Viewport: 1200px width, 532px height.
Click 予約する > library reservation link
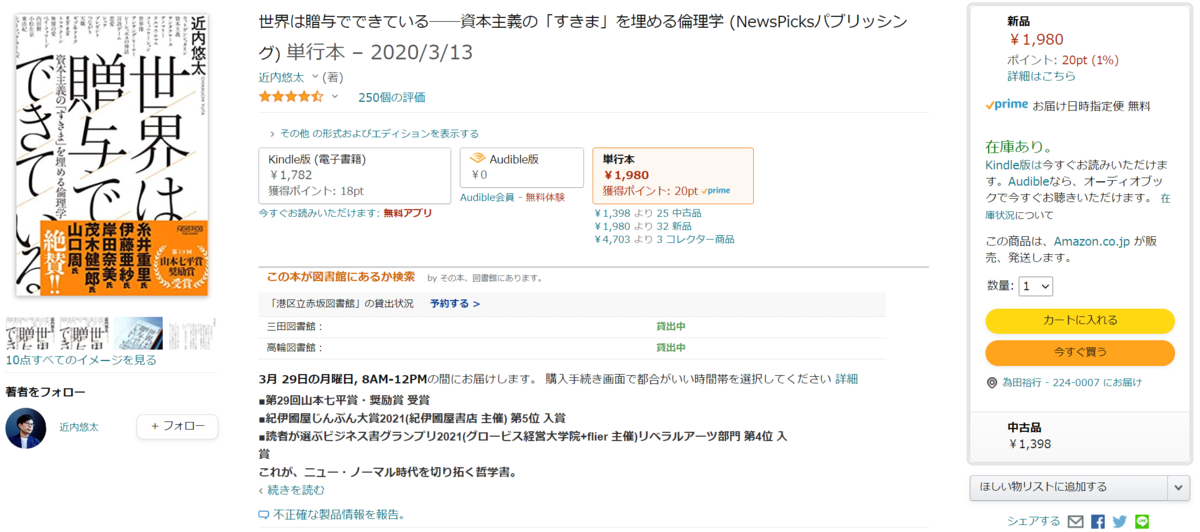[455, 303]
